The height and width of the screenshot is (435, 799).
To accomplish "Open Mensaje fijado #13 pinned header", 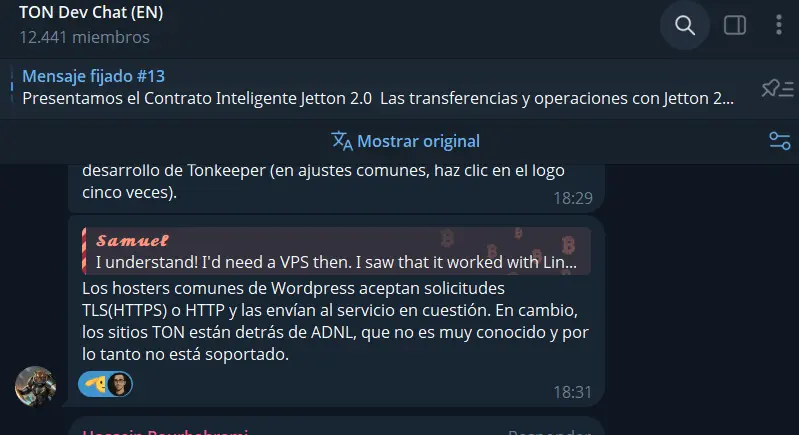I will pos(93,76).
